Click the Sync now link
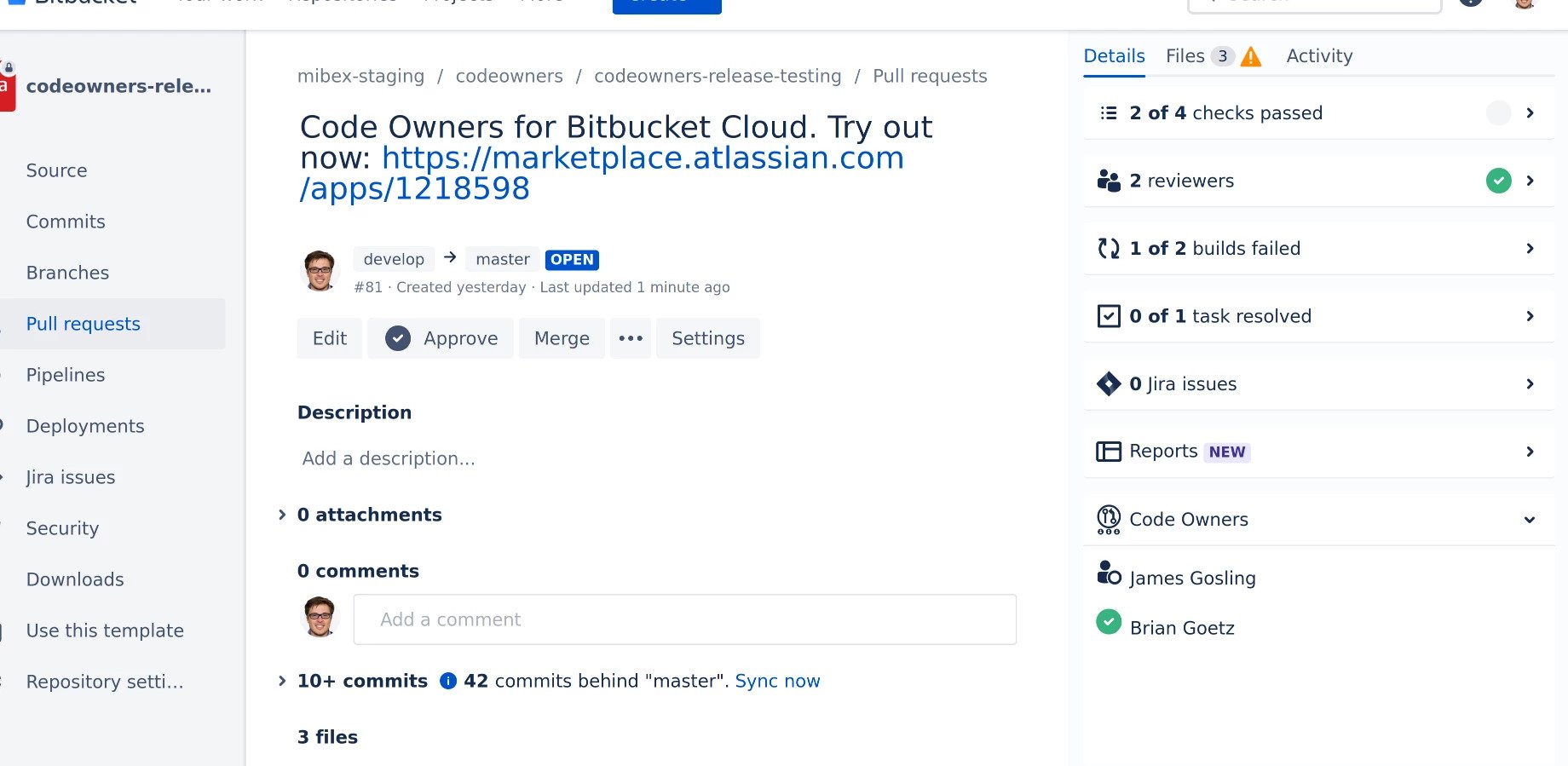The height and width of the screenshot is (766, 1568). coord(777,681)
